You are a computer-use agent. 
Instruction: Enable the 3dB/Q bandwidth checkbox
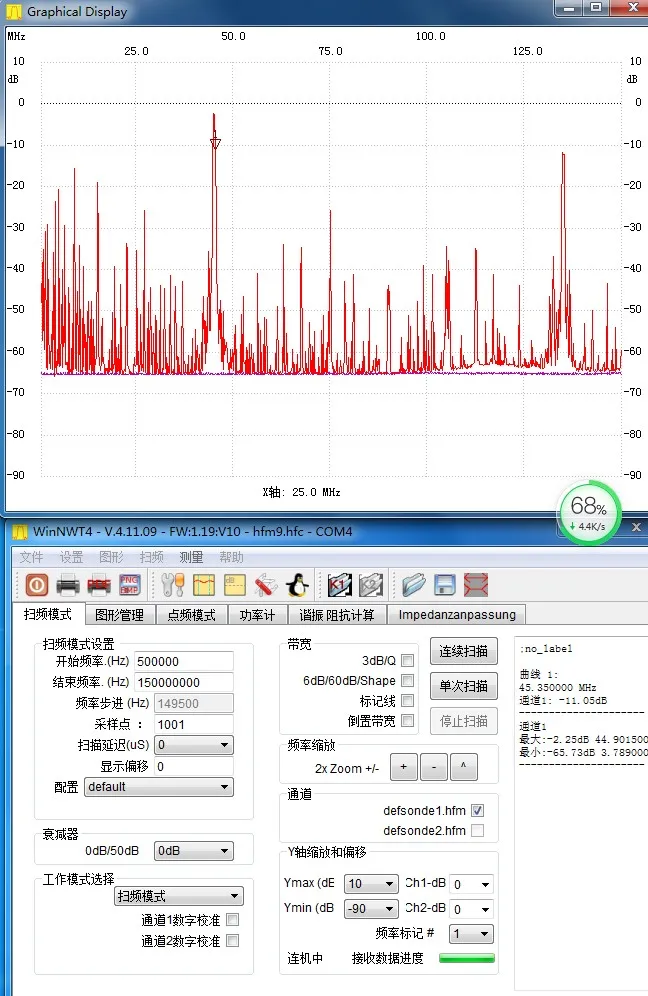pos(408,661)
